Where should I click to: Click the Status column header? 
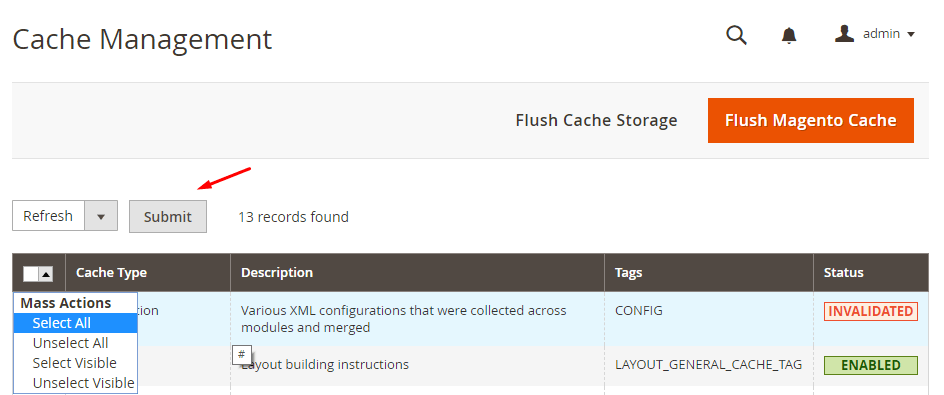pyautogui.click(x=843, y=273)
